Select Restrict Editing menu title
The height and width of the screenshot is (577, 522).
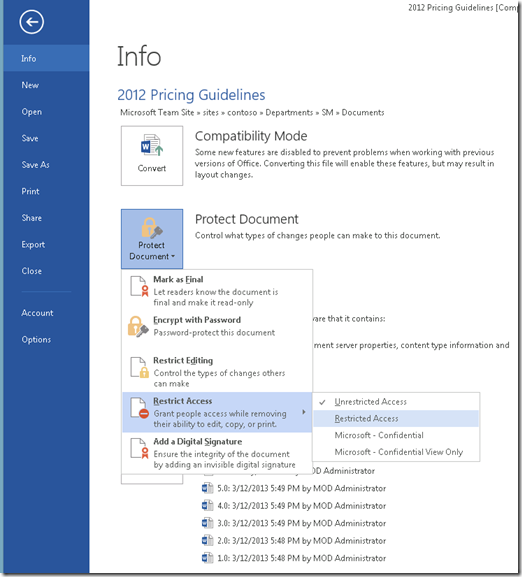(183, 361)
